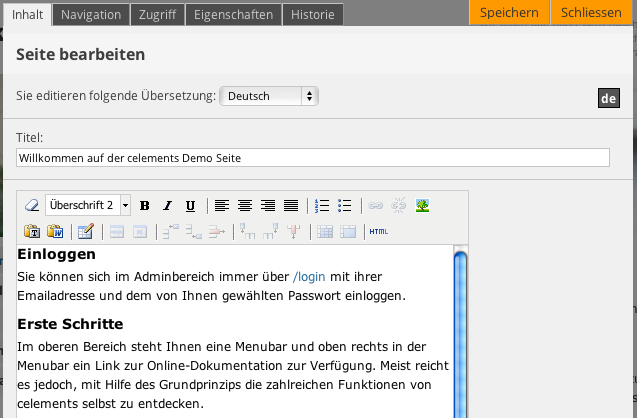This screenshot has height=418, width=637.
Task: Click the Speichern button
Action: point(509,13)
